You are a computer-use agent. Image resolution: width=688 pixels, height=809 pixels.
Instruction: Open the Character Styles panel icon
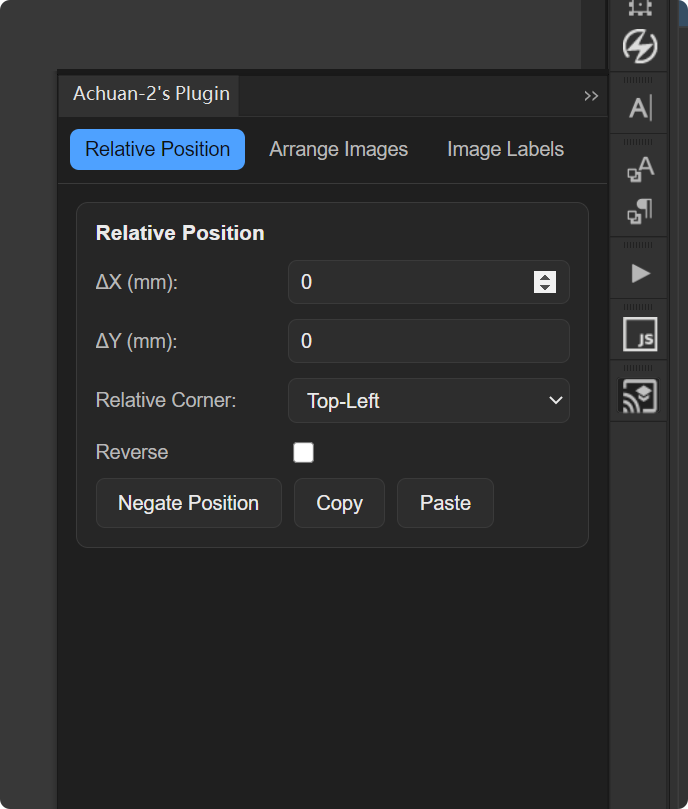click(x=639, y=169)
